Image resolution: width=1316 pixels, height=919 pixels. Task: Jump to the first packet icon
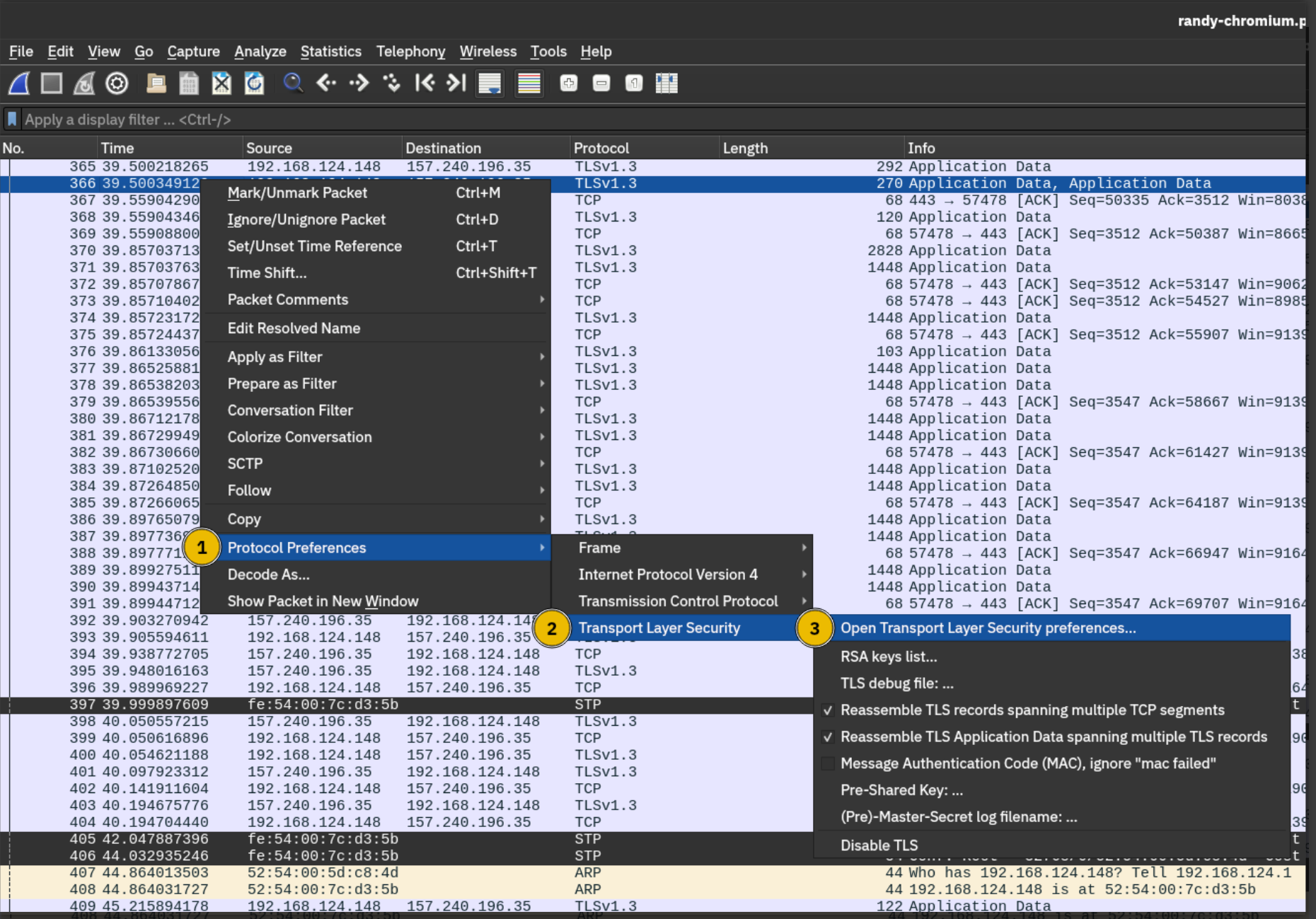[x=425, y=83]
